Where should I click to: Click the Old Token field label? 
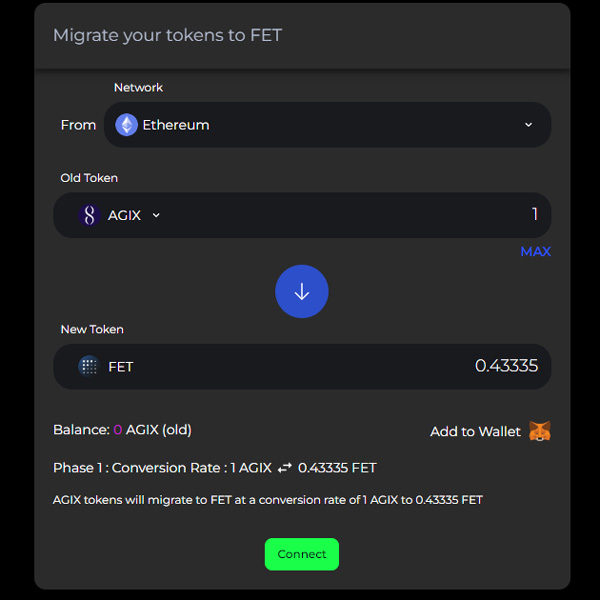(x=89, y=178)
